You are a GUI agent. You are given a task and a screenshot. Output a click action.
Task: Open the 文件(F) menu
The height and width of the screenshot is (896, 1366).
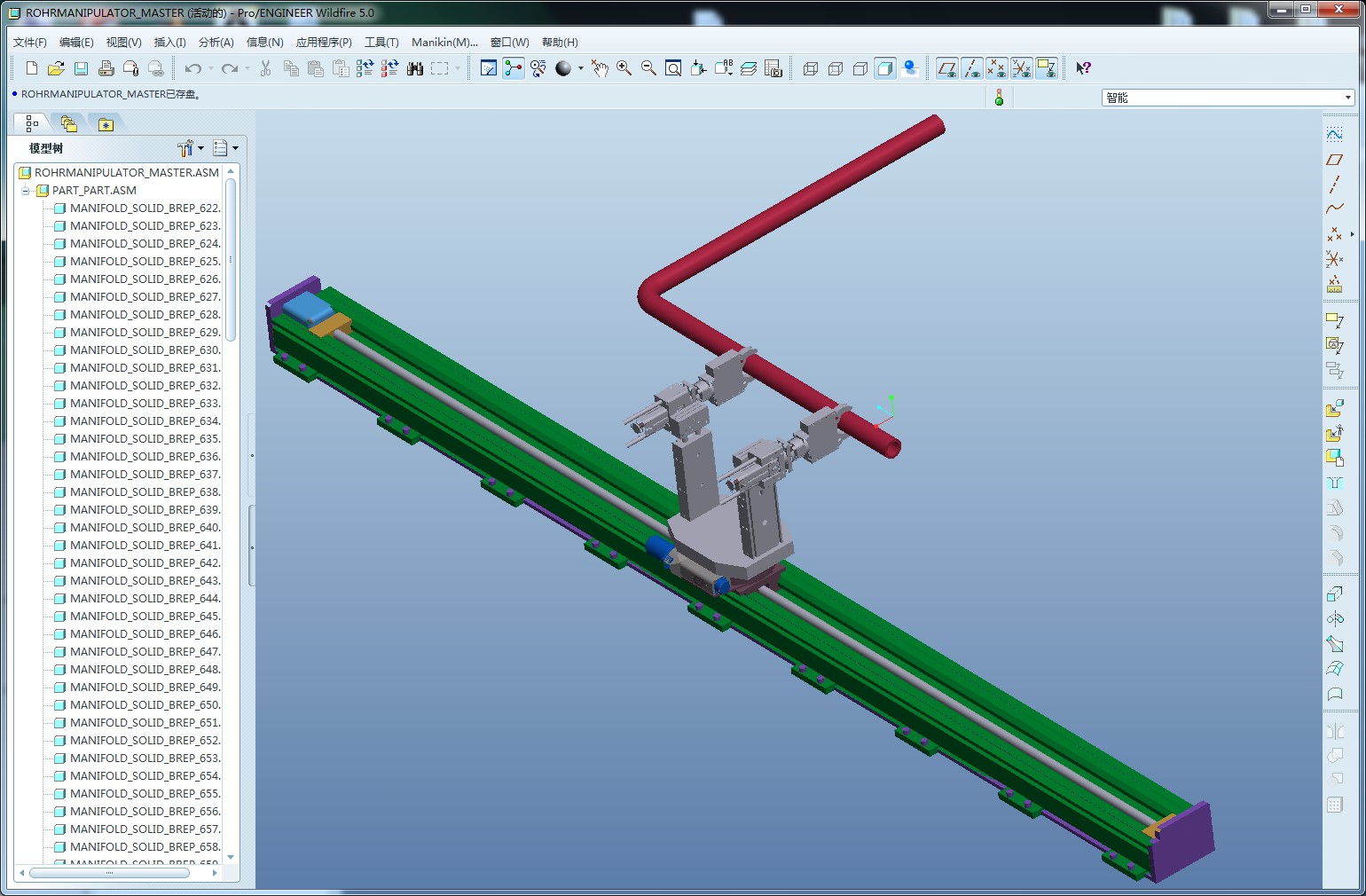coord(30,43)
